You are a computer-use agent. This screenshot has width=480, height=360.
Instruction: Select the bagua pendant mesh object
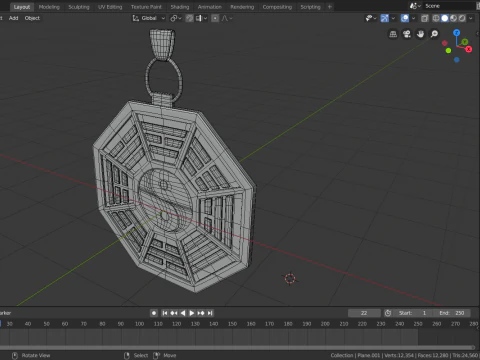175,197
